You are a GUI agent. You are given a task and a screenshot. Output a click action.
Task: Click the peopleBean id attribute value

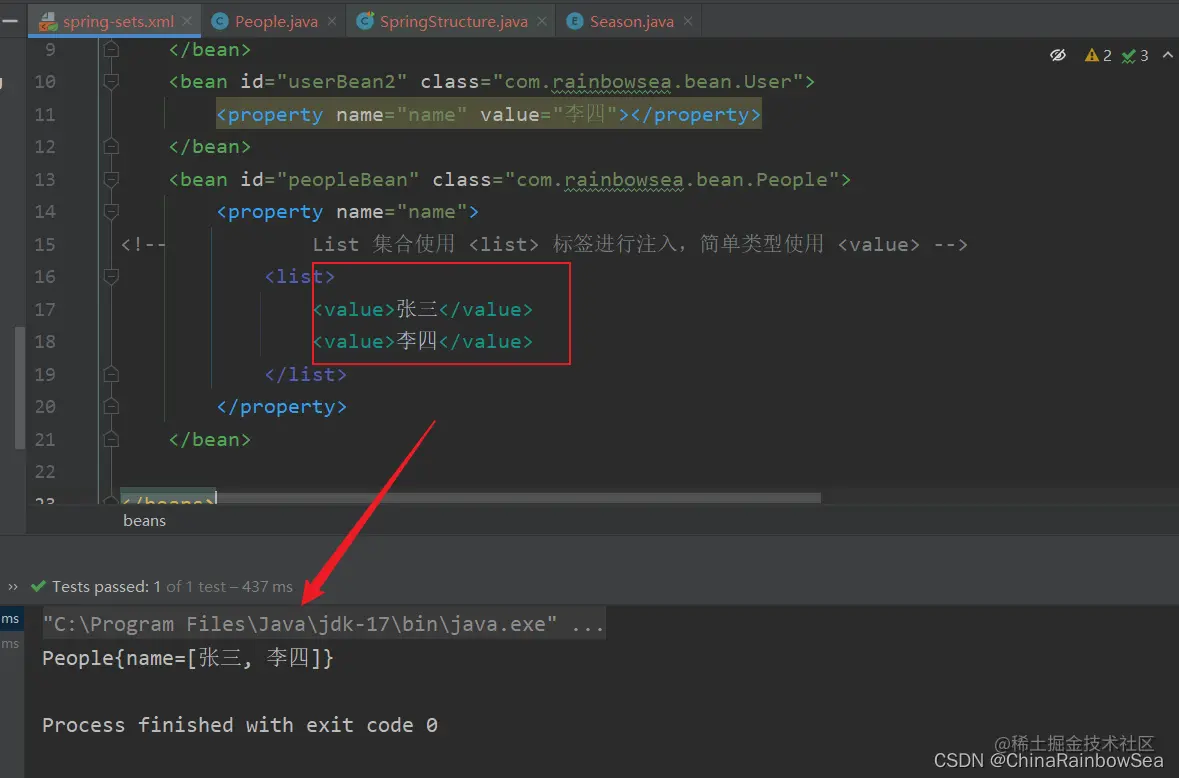click(348, 180)
